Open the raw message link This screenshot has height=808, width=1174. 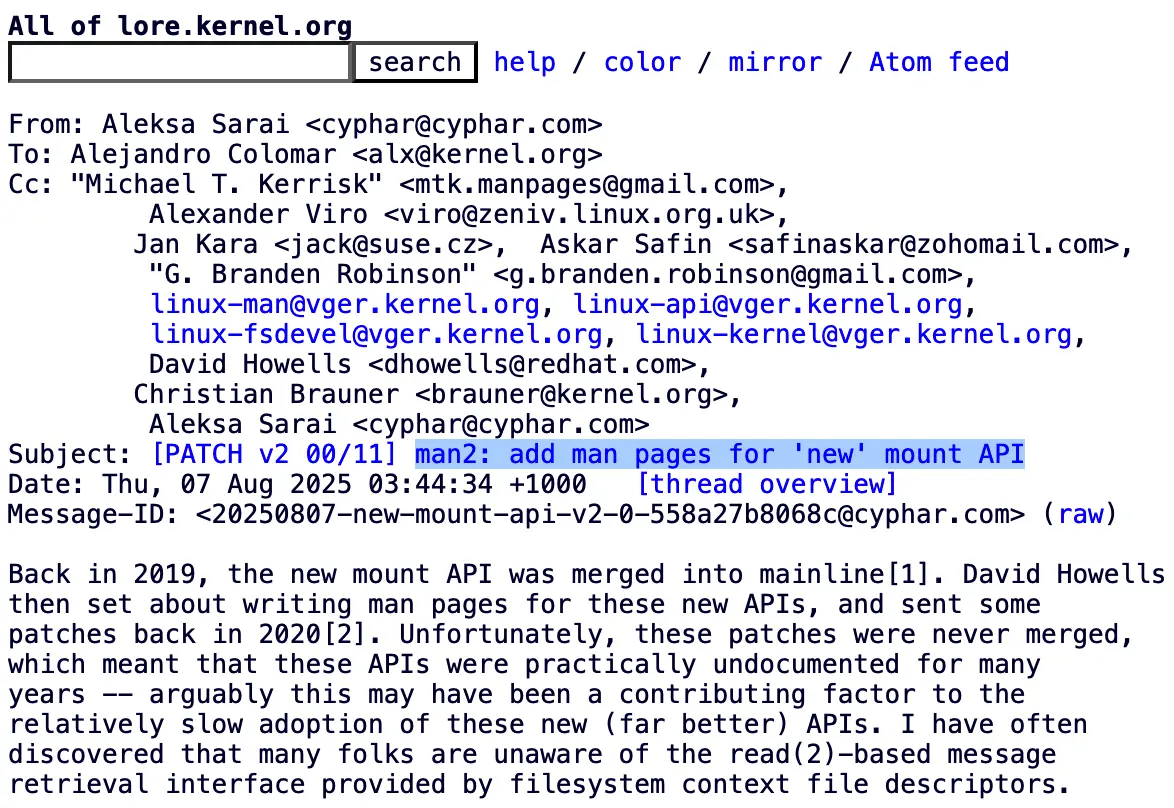(x=1080, y=514)
